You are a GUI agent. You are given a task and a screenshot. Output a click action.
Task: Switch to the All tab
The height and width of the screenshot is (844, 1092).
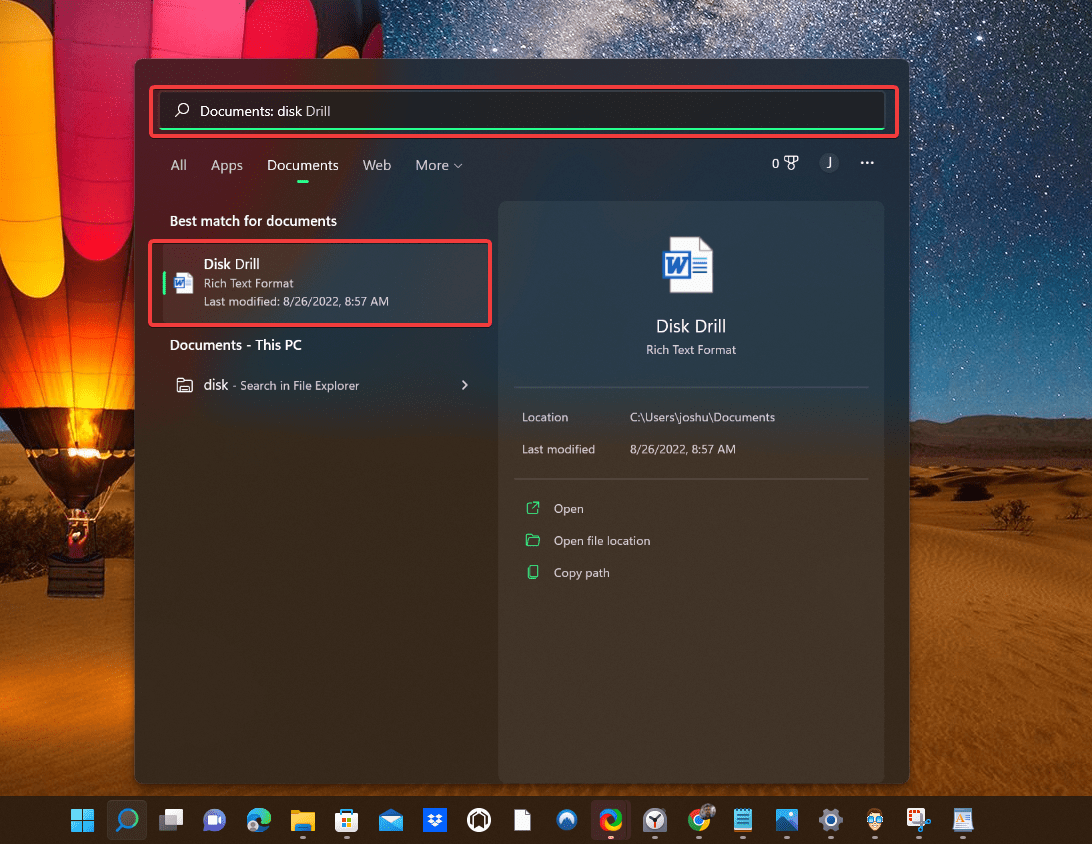click(x=178, y=165)
